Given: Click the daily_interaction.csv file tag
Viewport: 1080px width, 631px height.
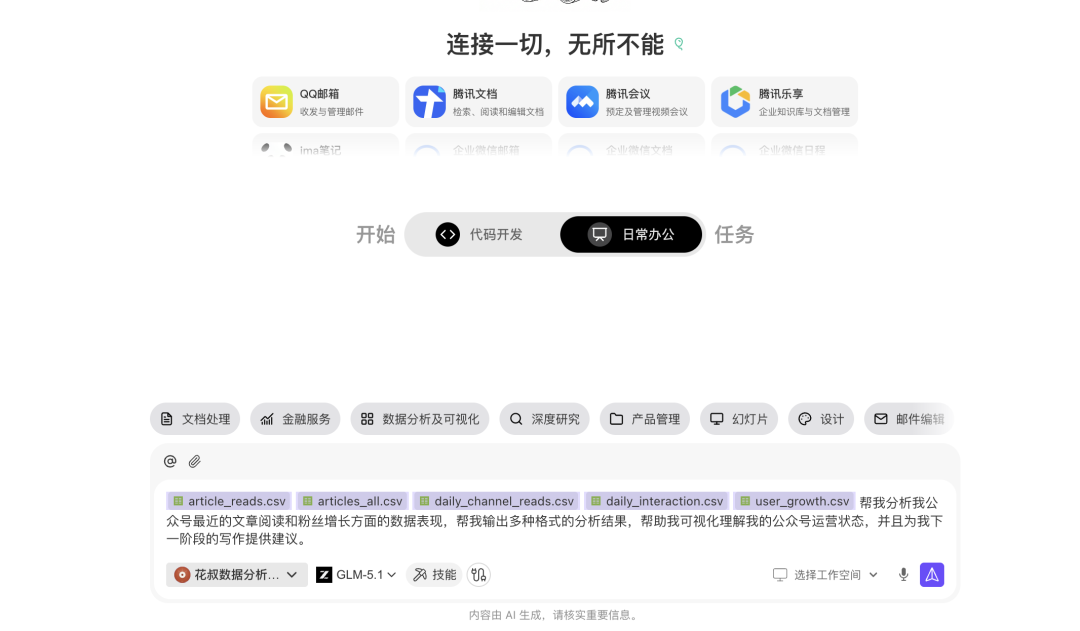Looking at the screenshot, I should click(x=657, y=501).
